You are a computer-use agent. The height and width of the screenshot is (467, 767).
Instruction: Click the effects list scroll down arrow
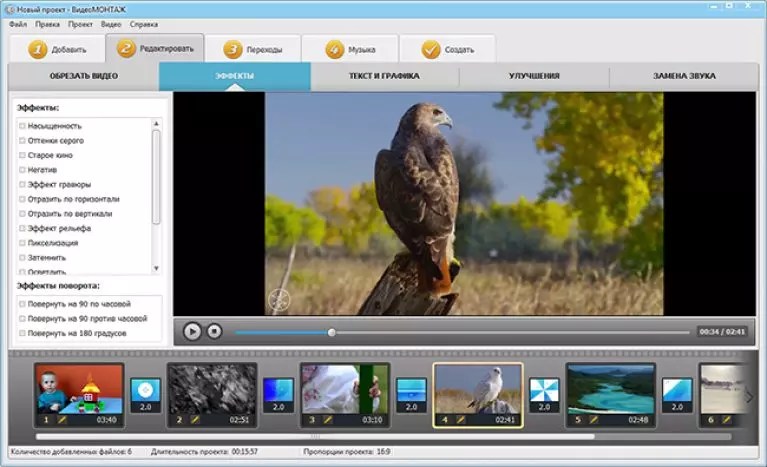(156, 268)
